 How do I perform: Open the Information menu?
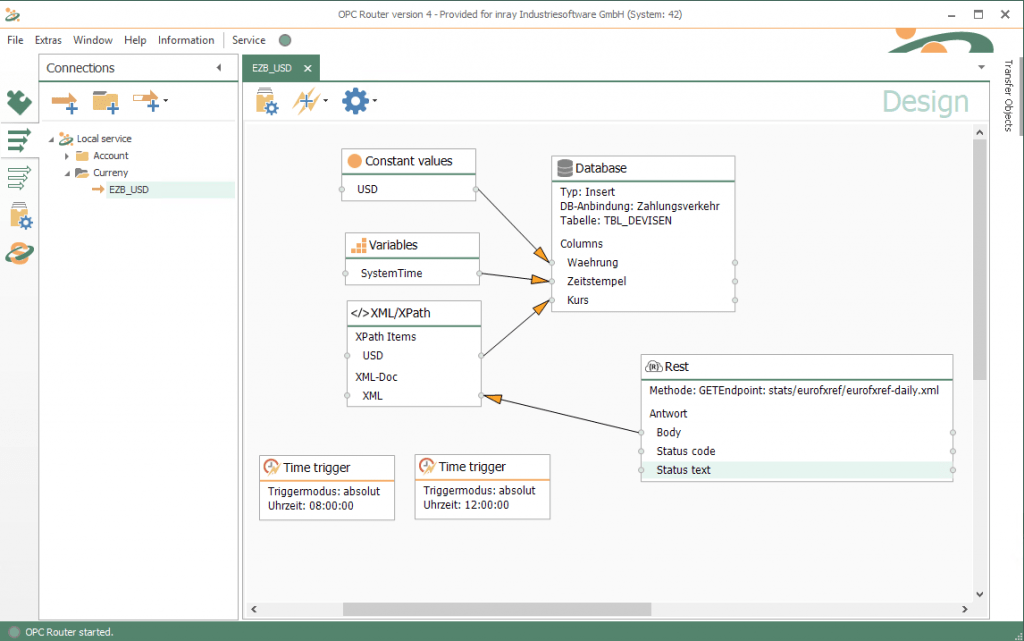pos(186,40)
